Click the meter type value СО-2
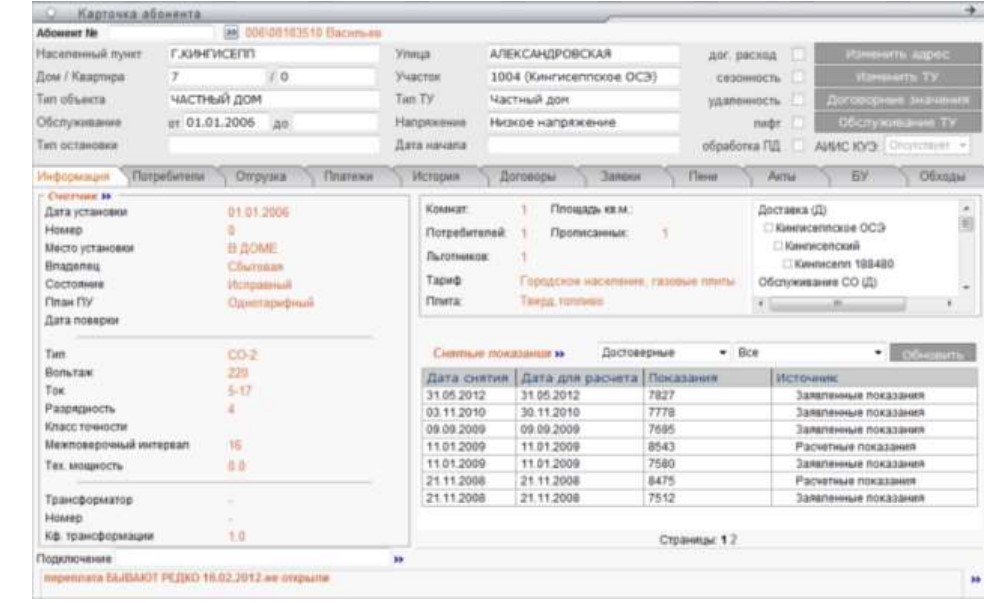Screen dimensions: 989x603 [x=242, y=354]
